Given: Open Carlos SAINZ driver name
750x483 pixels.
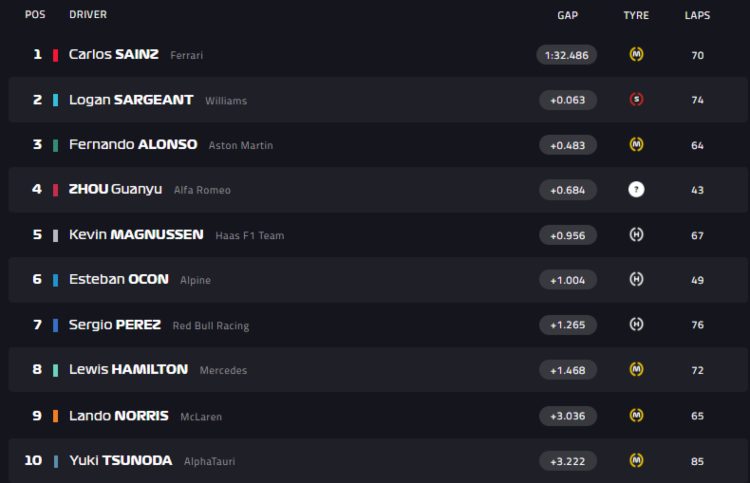Looking at the screenshot, I should 113,54.
